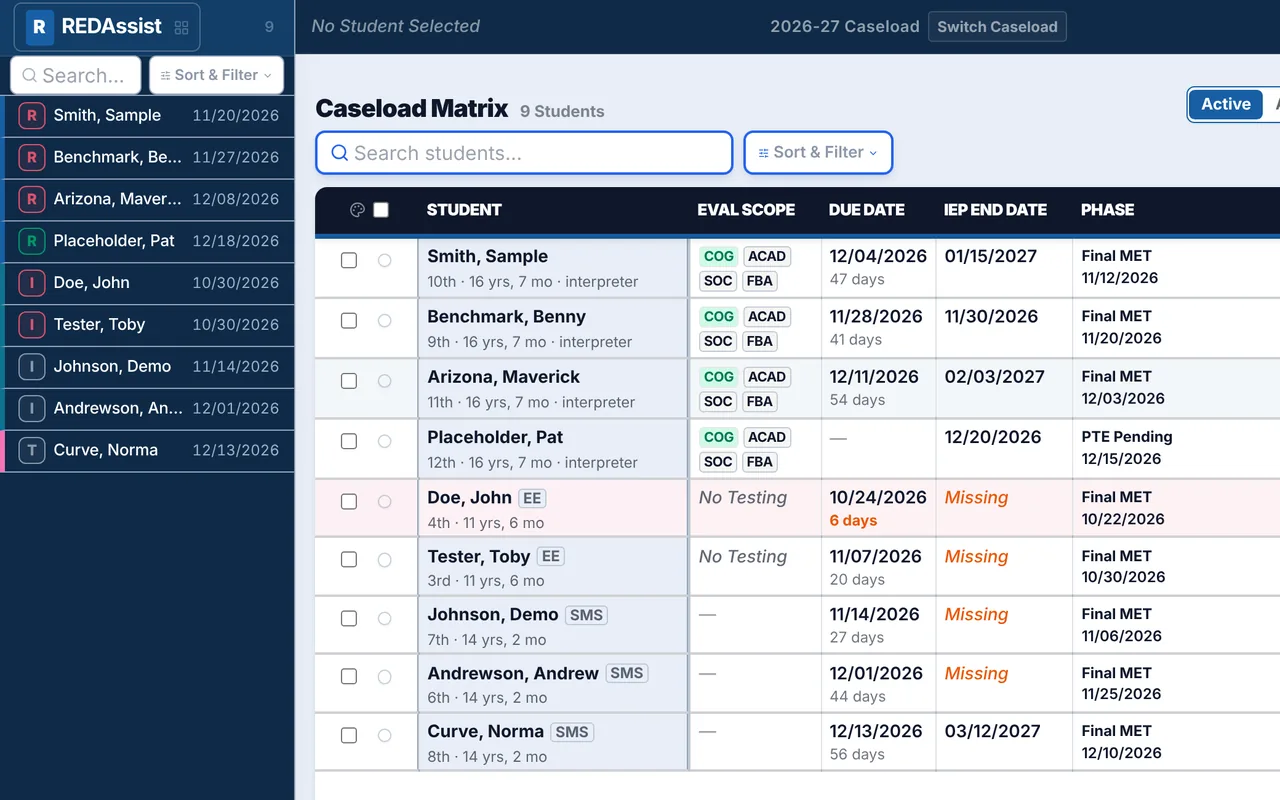Screen dimensions: 1280x800
Task: Click the EVAL SCOPE column header
Action: pyautogui.click(x=746, y=210)
